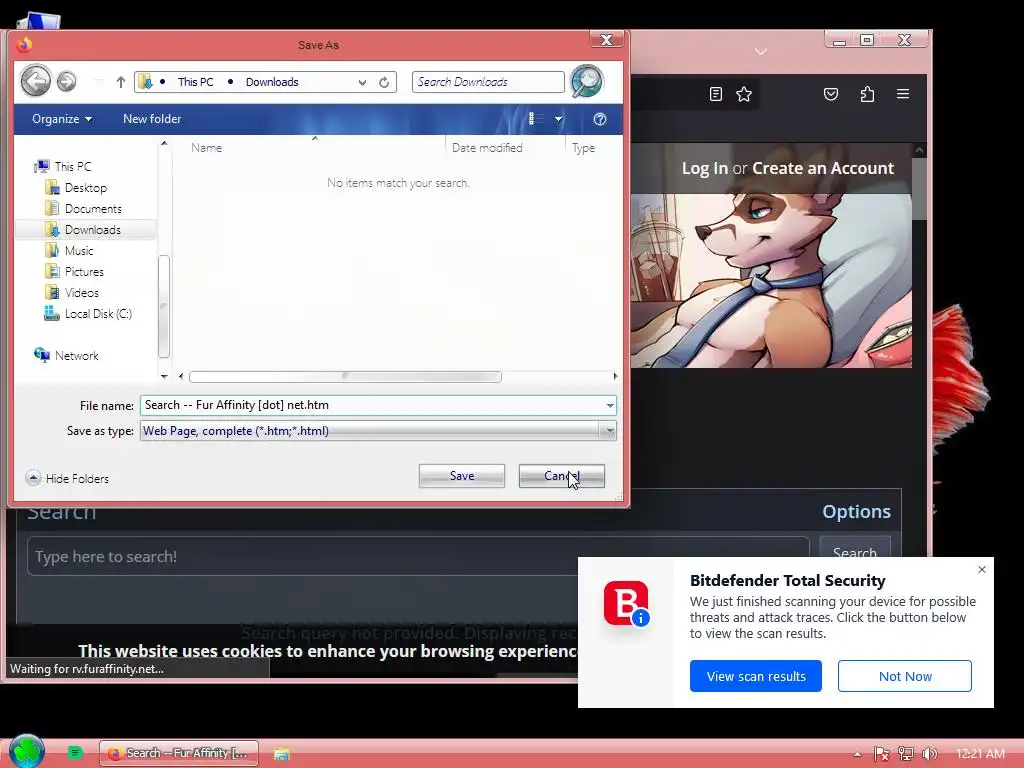Click the Firefox taskbar button
Screen dimensions: 1024x768
[x=178, y=753]
